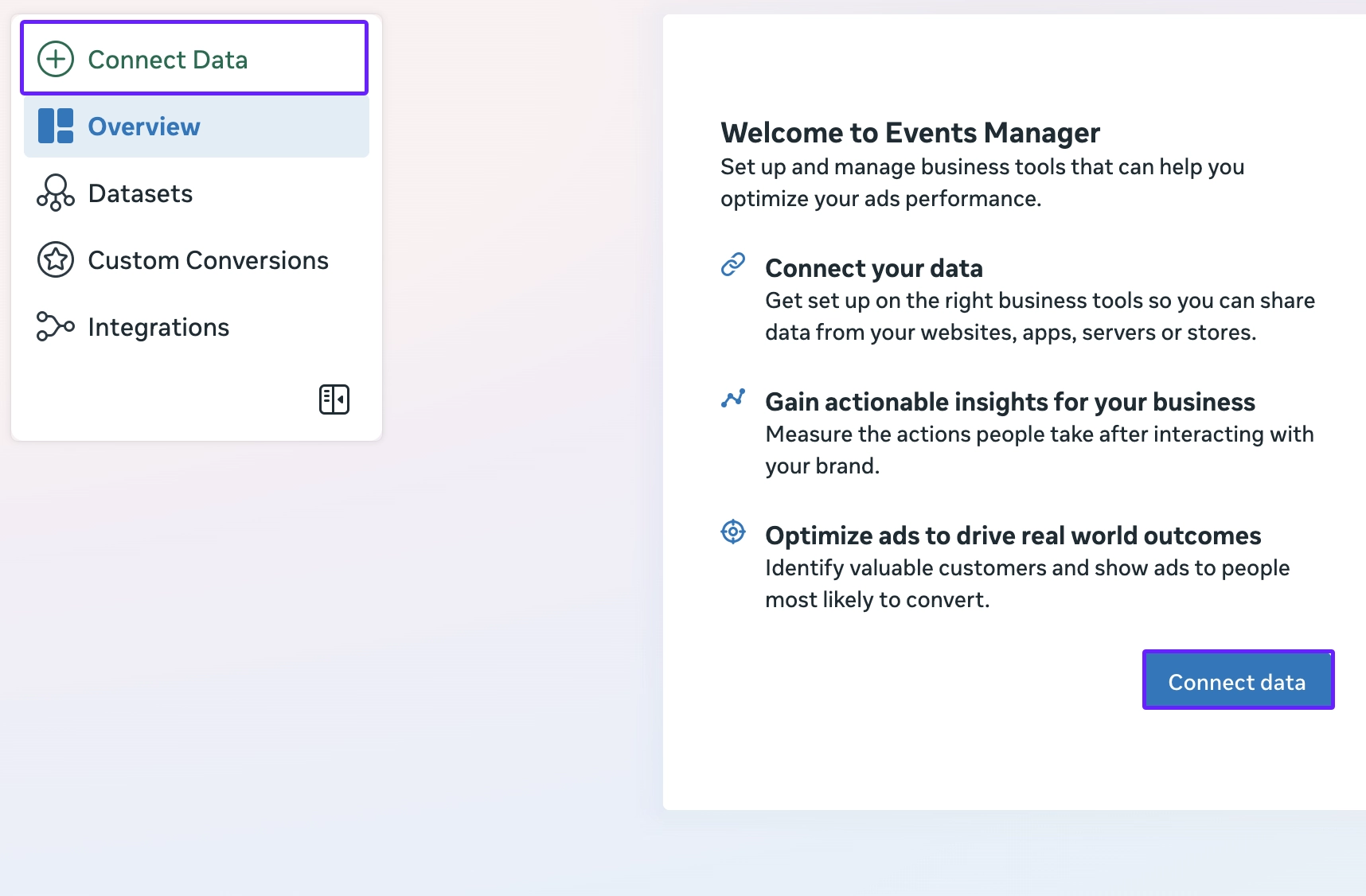Click the Welcome to Events Manager heading

(x=910, y=133)
